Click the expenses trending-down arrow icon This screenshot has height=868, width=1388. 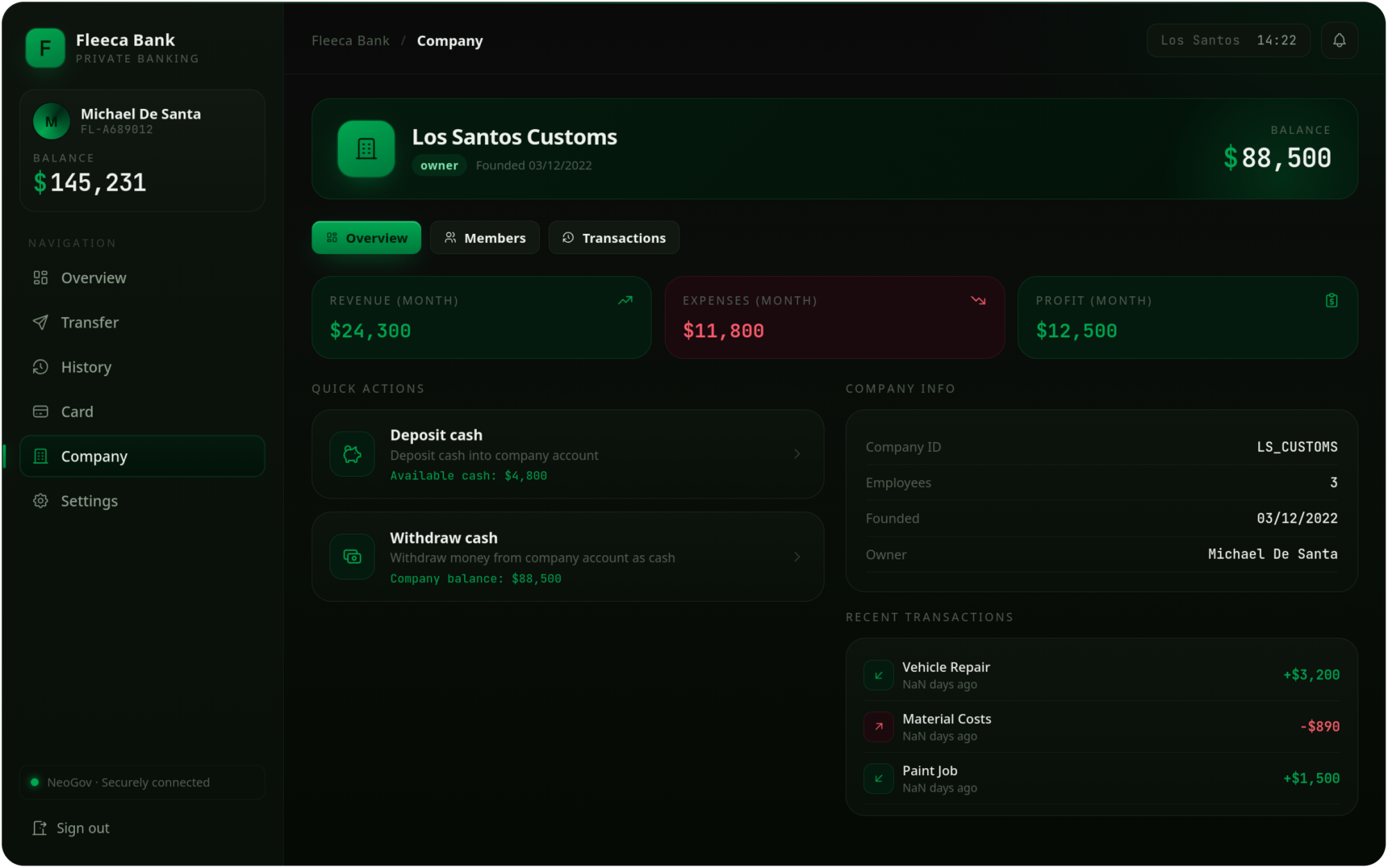coord(979,300)
